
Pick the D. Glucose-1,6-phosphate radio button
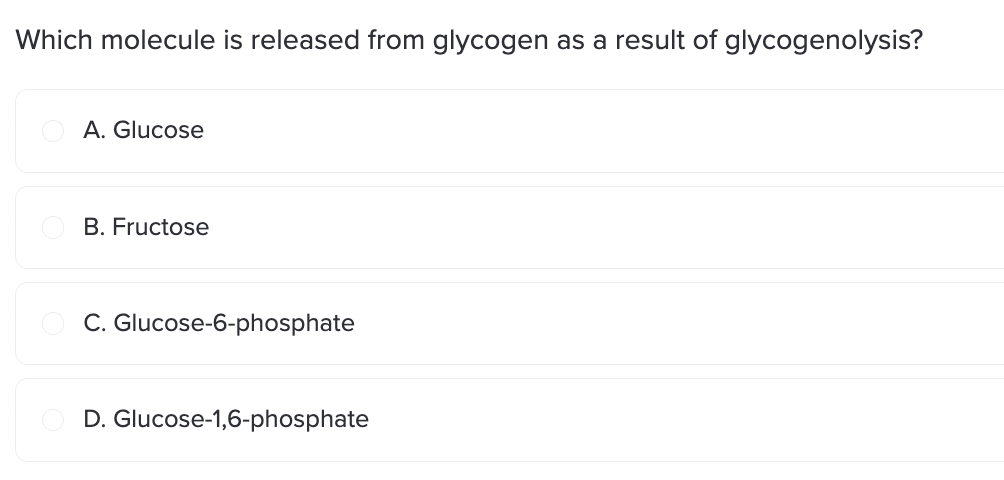[x=53, y=420]
